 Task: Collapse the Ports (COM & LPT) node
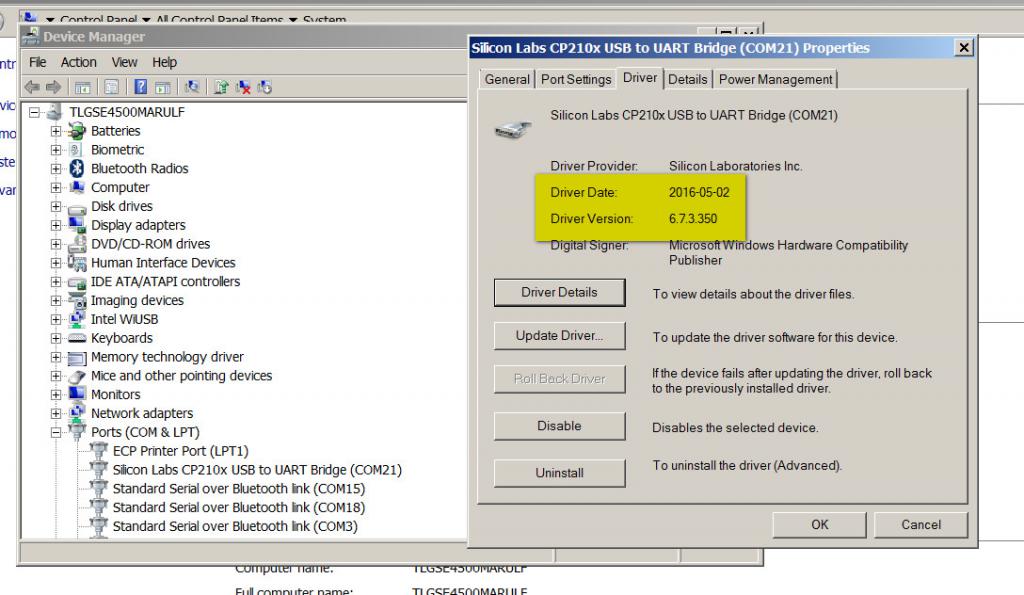click(56, 432)
